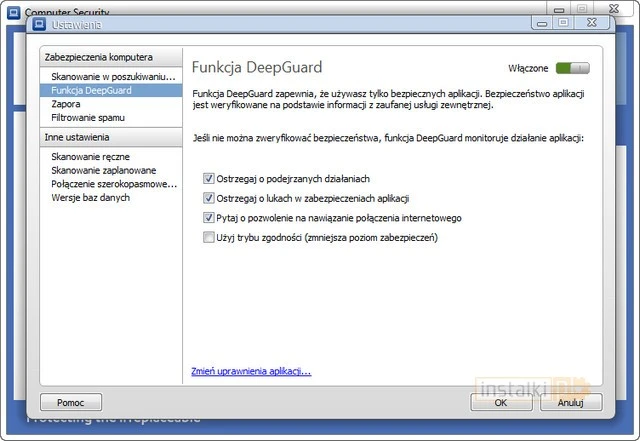640x441 pixels.
Task: Close the Computer Security window
Action: coord(614,9)
